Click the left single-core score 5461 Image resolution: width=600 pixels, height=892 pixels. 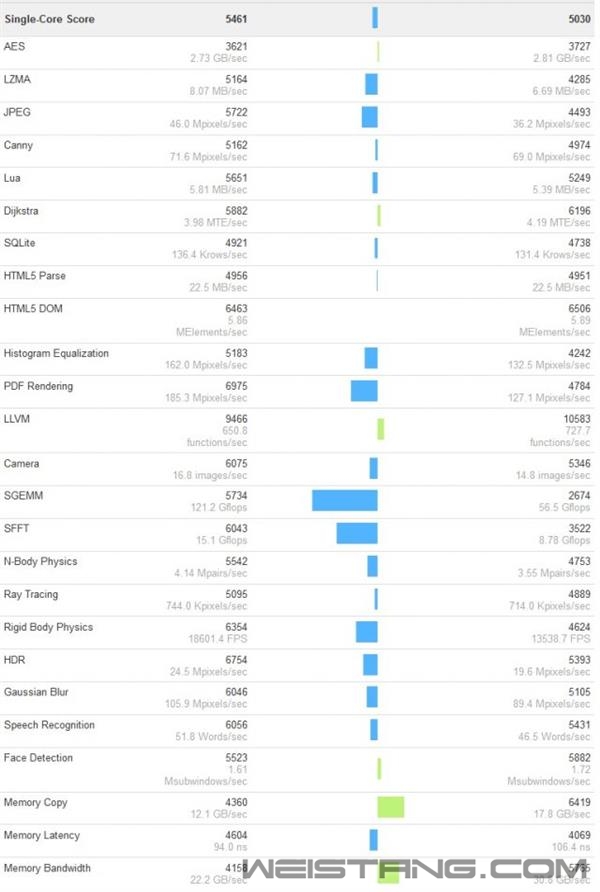click(x=236, y=19)
